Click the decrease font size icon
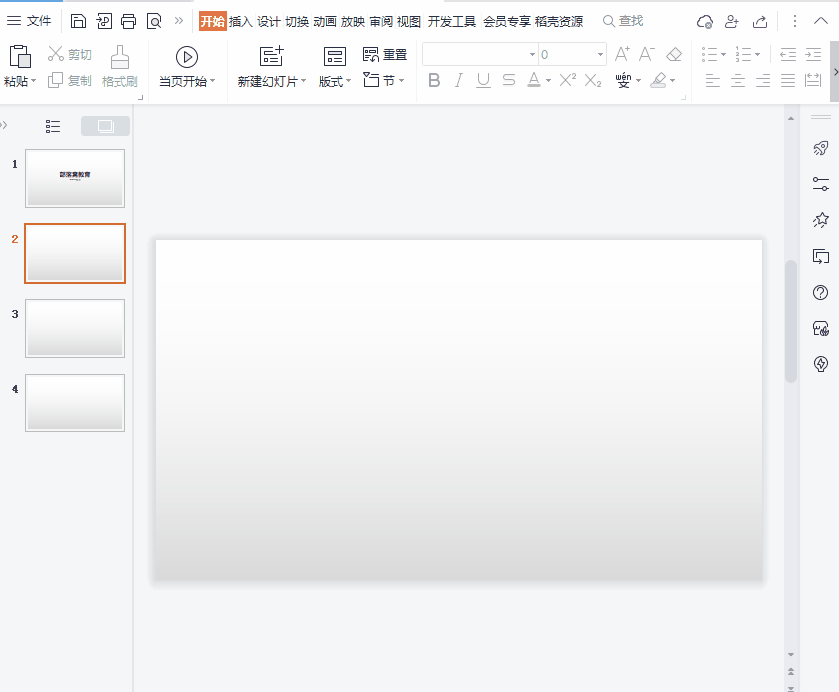 click(647, 54)
